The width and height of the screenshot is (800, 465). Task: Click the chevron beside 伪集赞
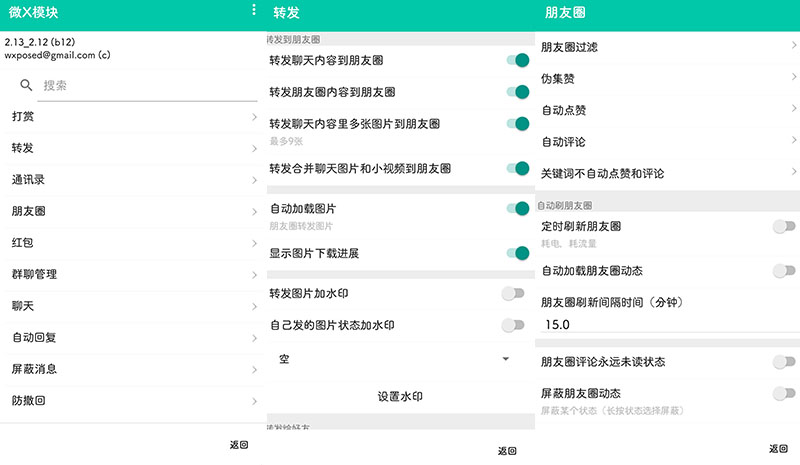[794, 78]
